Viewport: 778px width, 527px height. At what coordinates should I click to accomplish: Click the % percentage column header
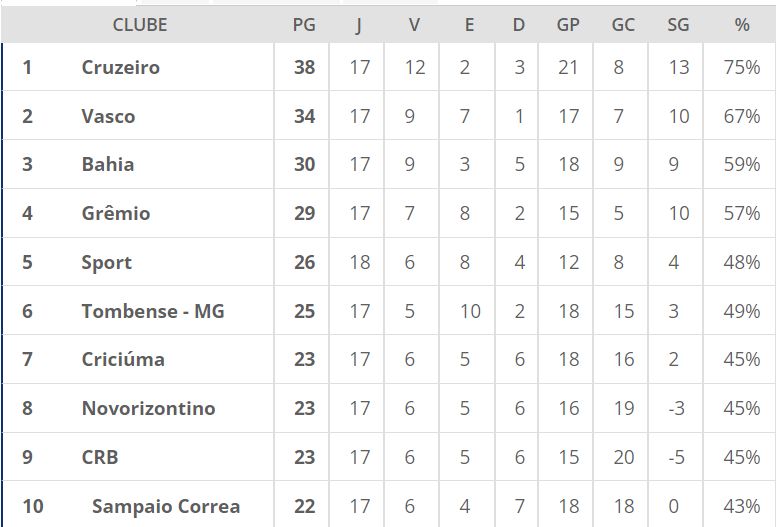[741, 25]
